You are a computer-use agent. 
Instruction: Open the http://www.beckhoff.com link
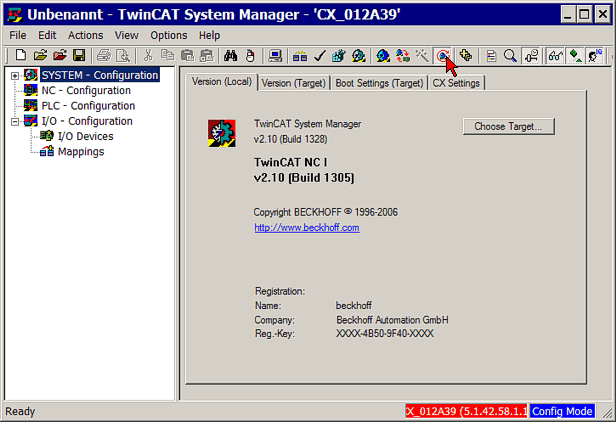pos(307,228)
